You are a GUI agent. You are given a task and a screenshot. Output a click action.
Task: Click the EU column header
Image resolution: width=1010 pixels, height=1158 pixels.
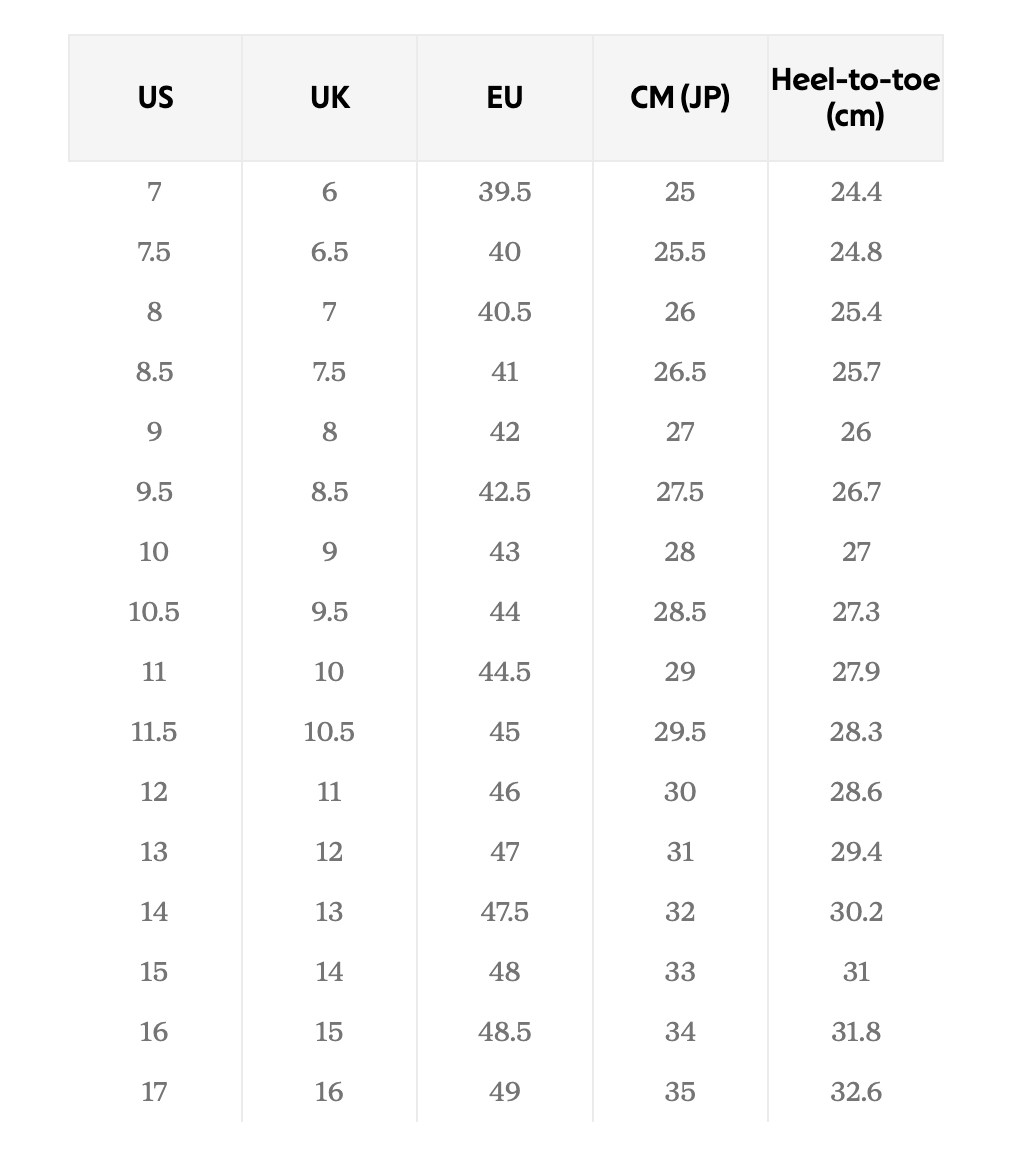point(505,98)
